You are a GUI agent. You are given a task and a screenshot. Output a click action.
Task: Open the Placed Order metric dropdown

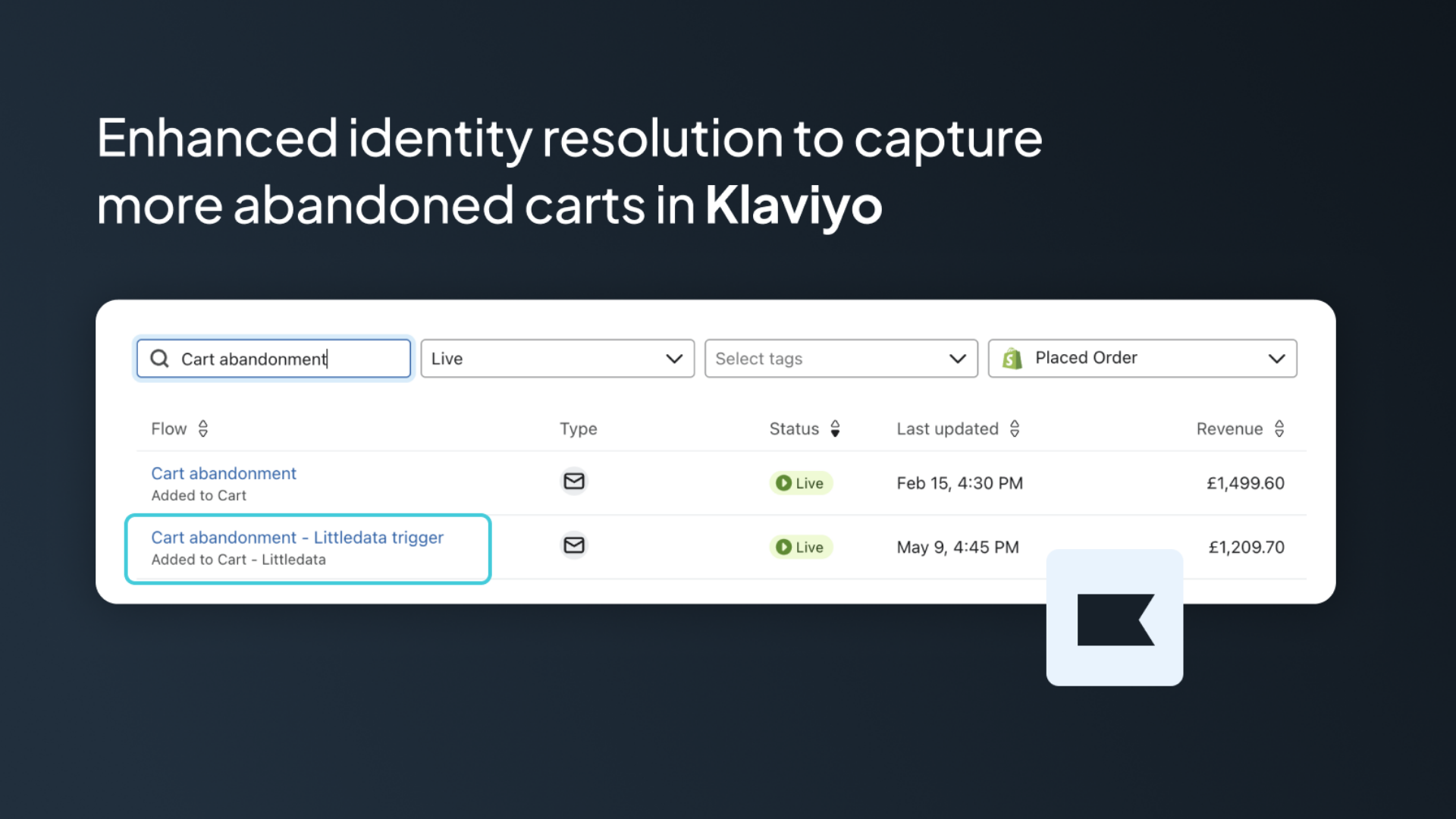pyautogui.click(x=1142, y=359)
